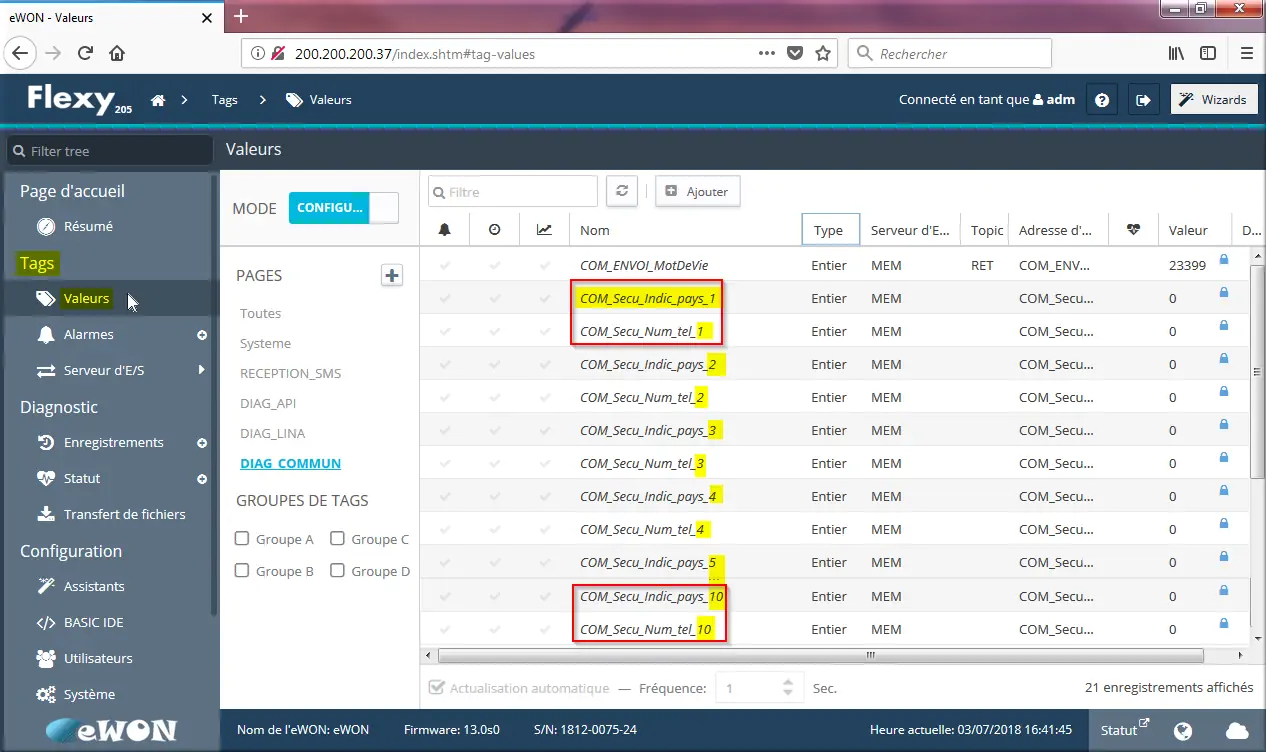Check the Groupe C checkbox

(x=337, y=538)
